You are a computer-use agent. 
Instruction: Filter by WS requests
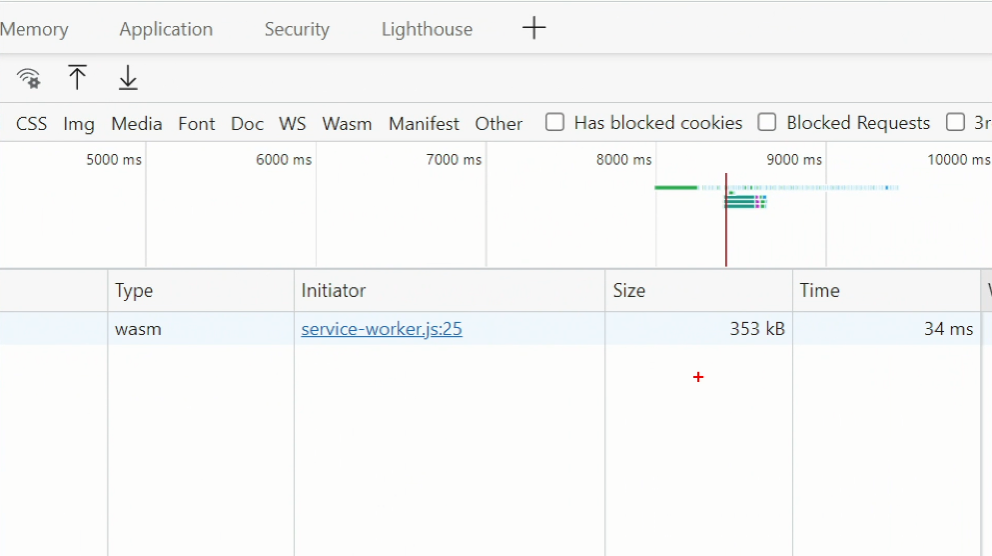point(292,124)
